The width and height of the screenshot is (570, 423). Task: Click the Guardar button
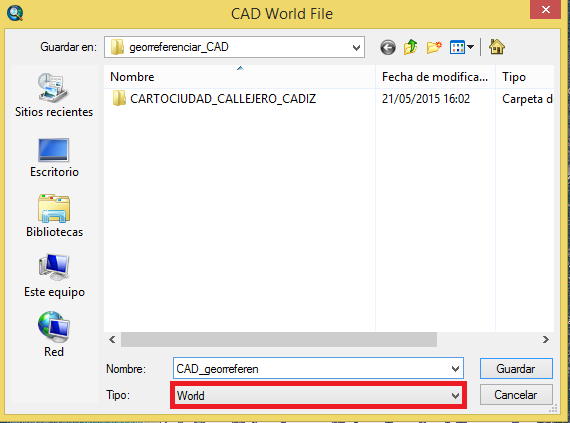tap(516, 369)
